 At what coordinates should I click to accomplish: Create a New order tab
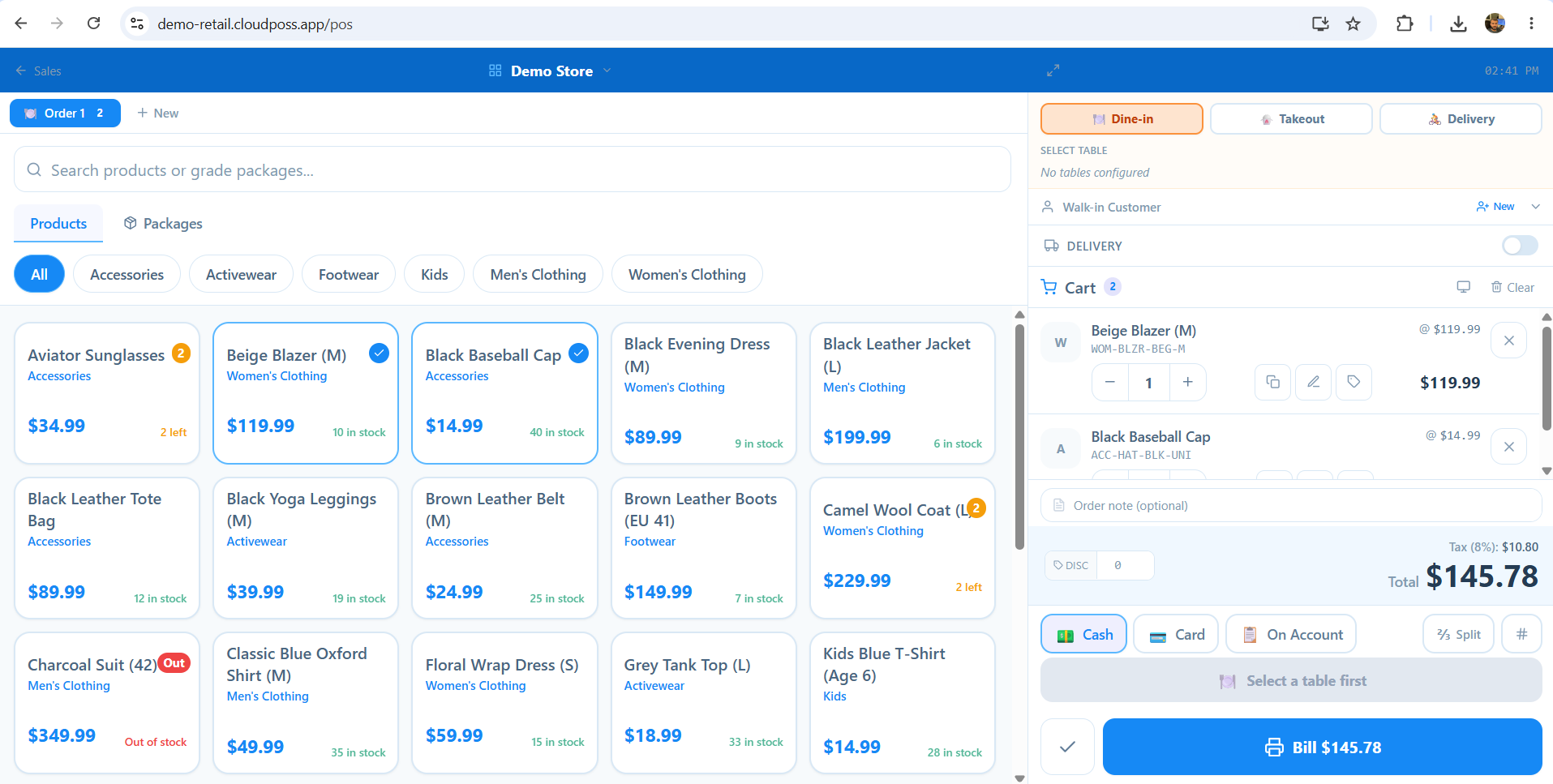pos(158,113)
